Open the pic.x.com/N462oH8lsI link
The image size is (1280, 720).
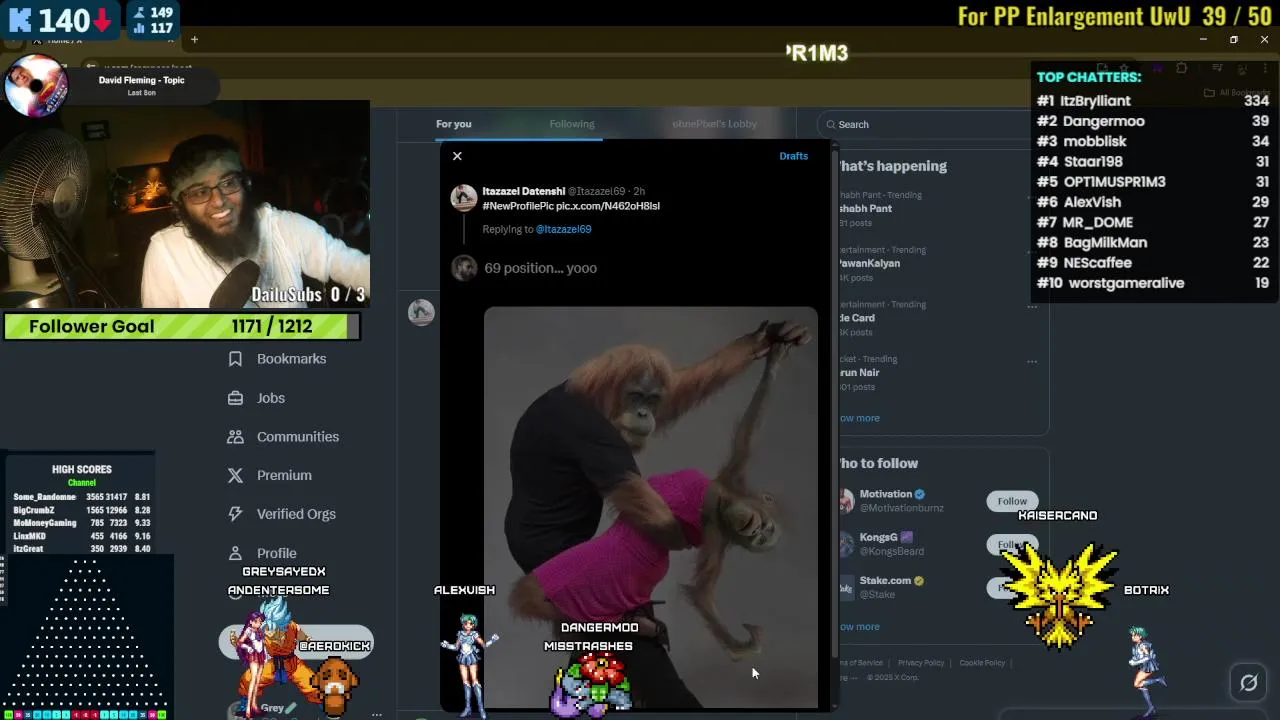coord(608,206)
